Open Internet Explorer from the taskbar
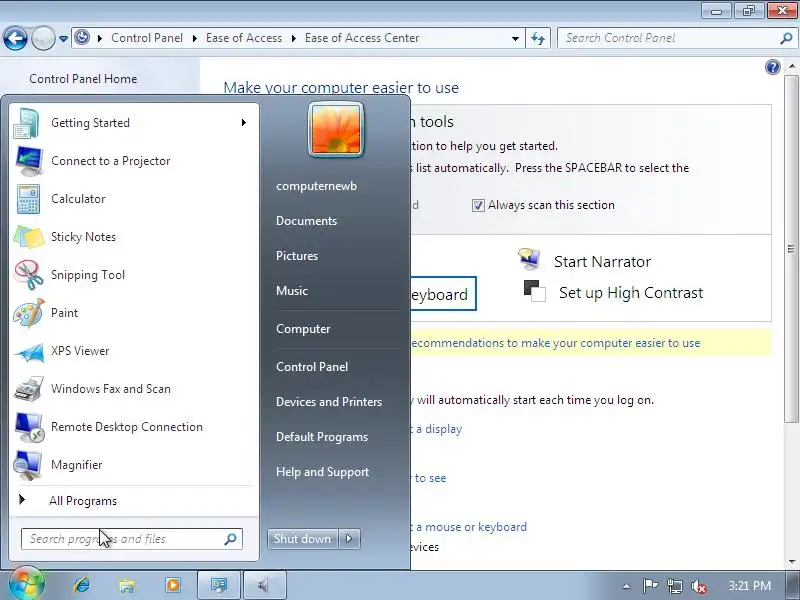 (82, 585)
